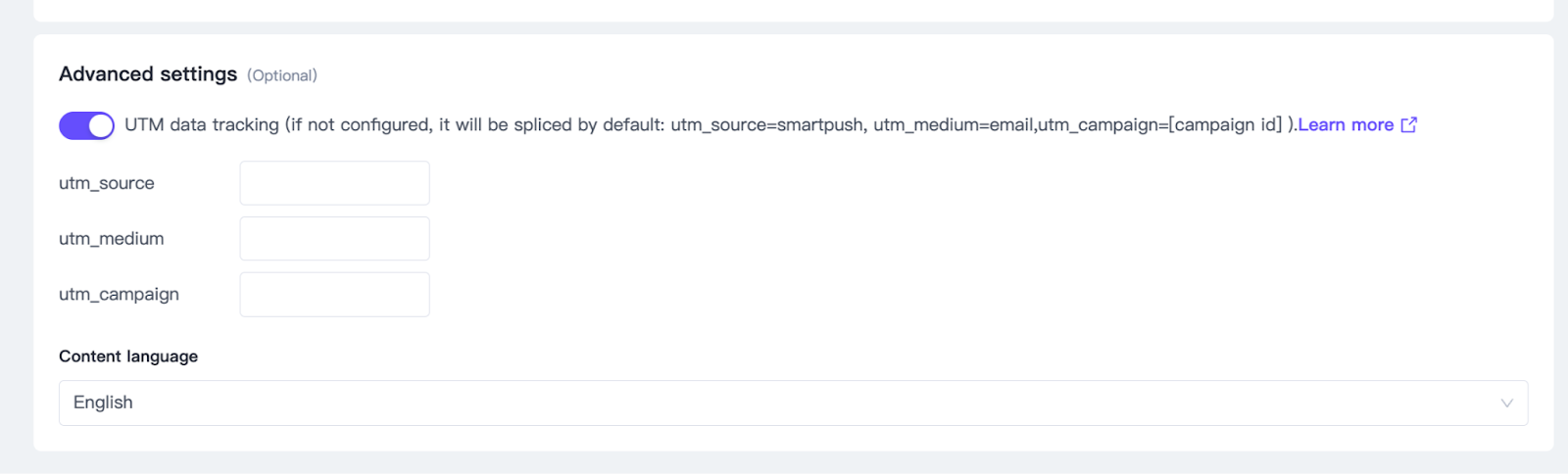
Task: Click the utm_medium field label
Action: 112,239
